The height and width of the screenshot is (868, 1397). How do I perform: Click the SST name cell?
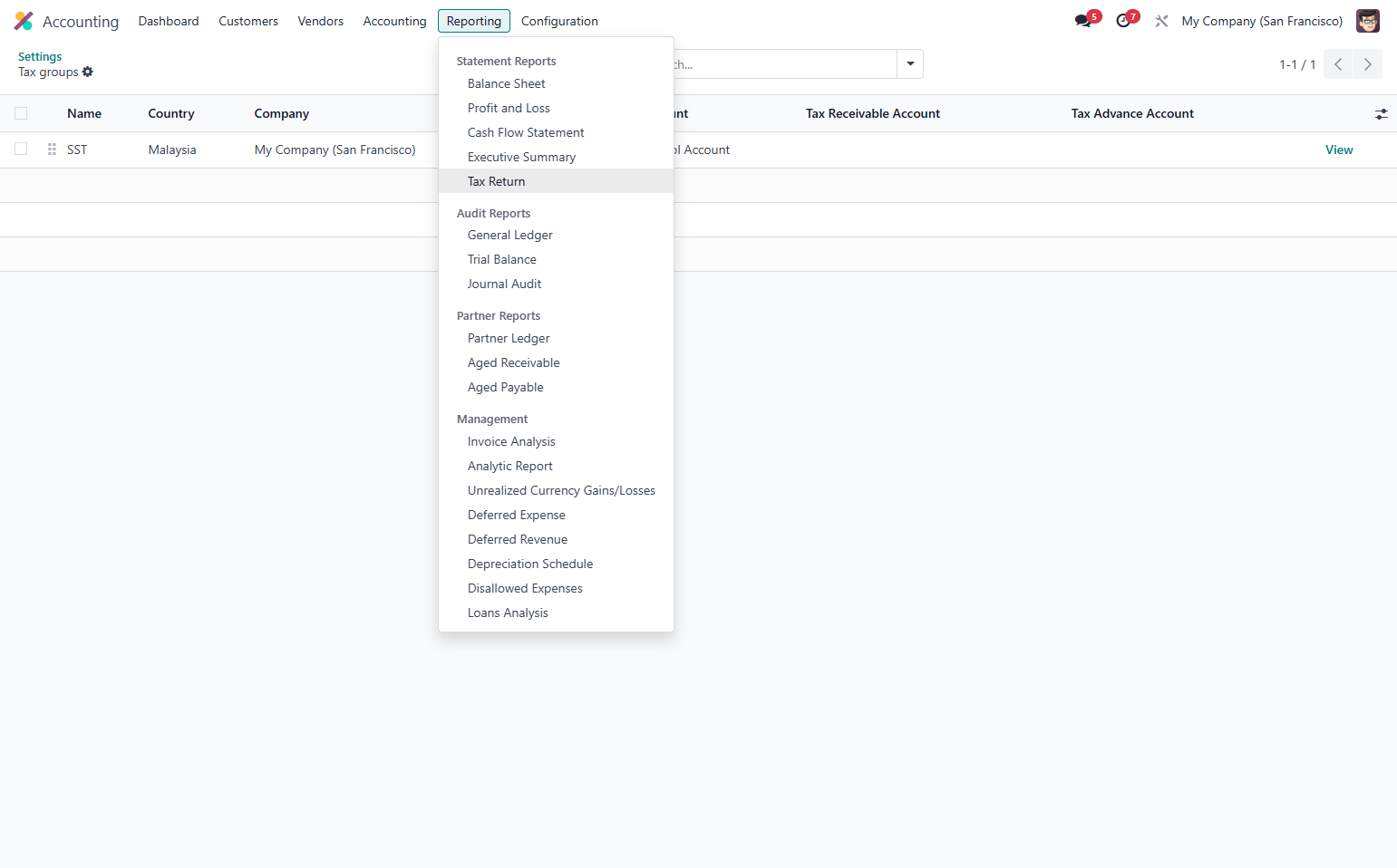[77, 149]
